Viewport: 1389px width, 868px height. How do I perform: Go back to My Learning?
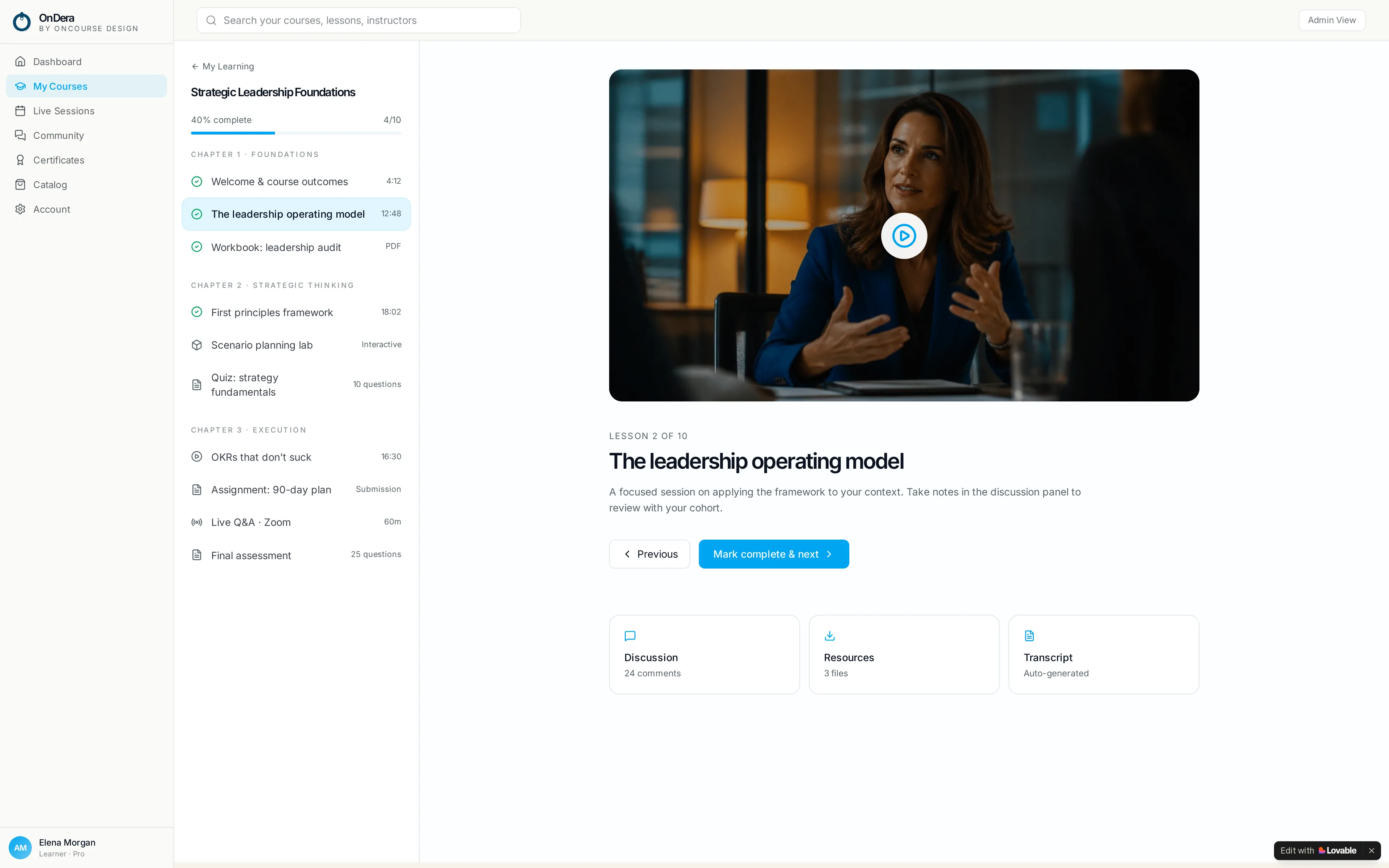[x=223, y=67]
